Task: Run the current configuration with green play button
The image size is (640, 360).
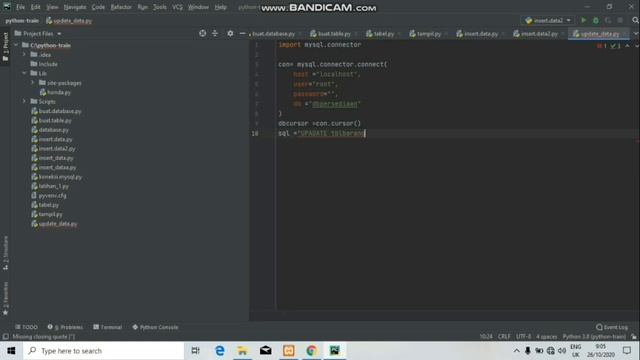Action: pos(583,20)
